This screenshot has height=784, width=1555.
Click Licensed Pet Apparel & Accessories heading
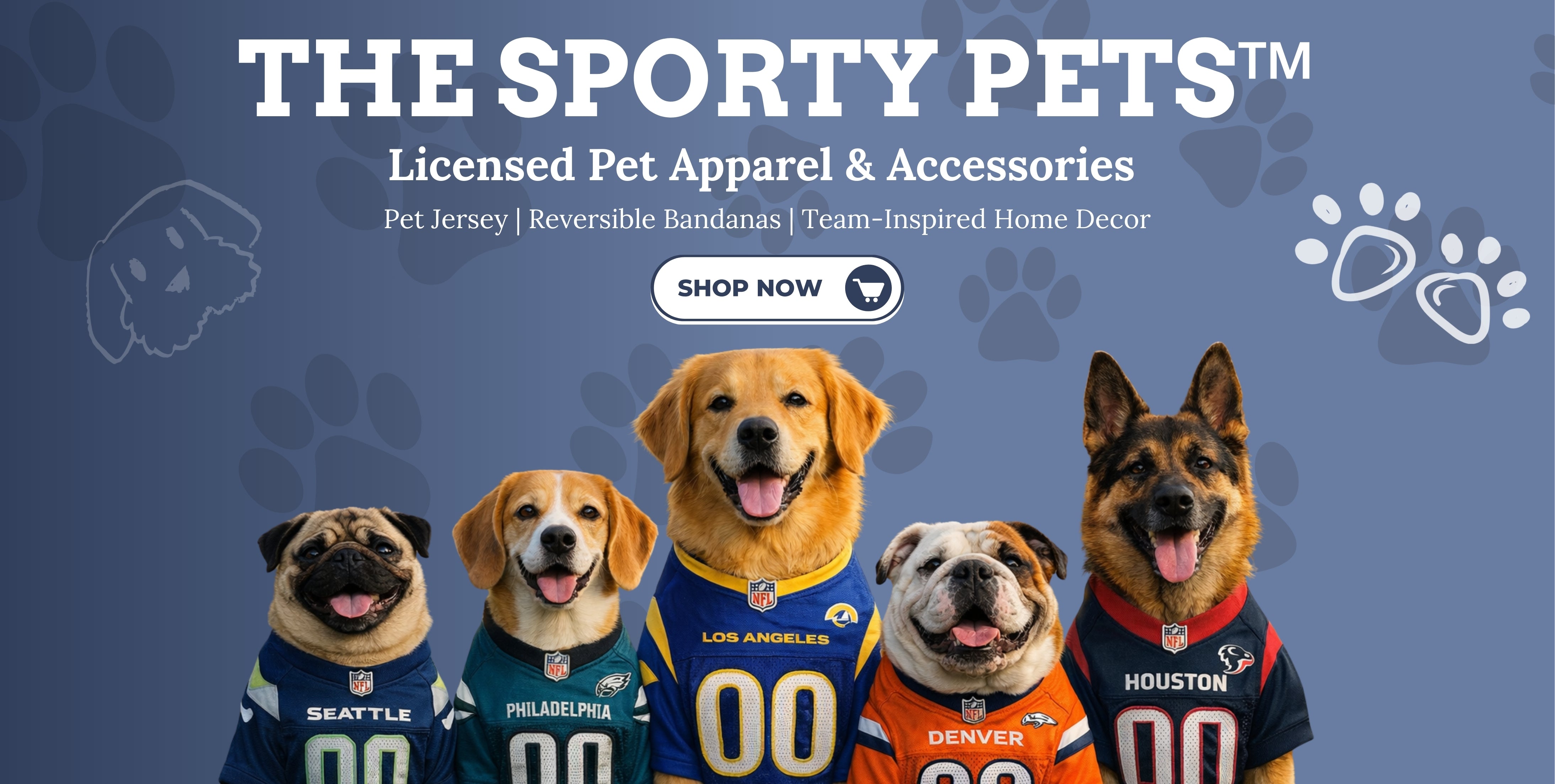coord(761,165)
